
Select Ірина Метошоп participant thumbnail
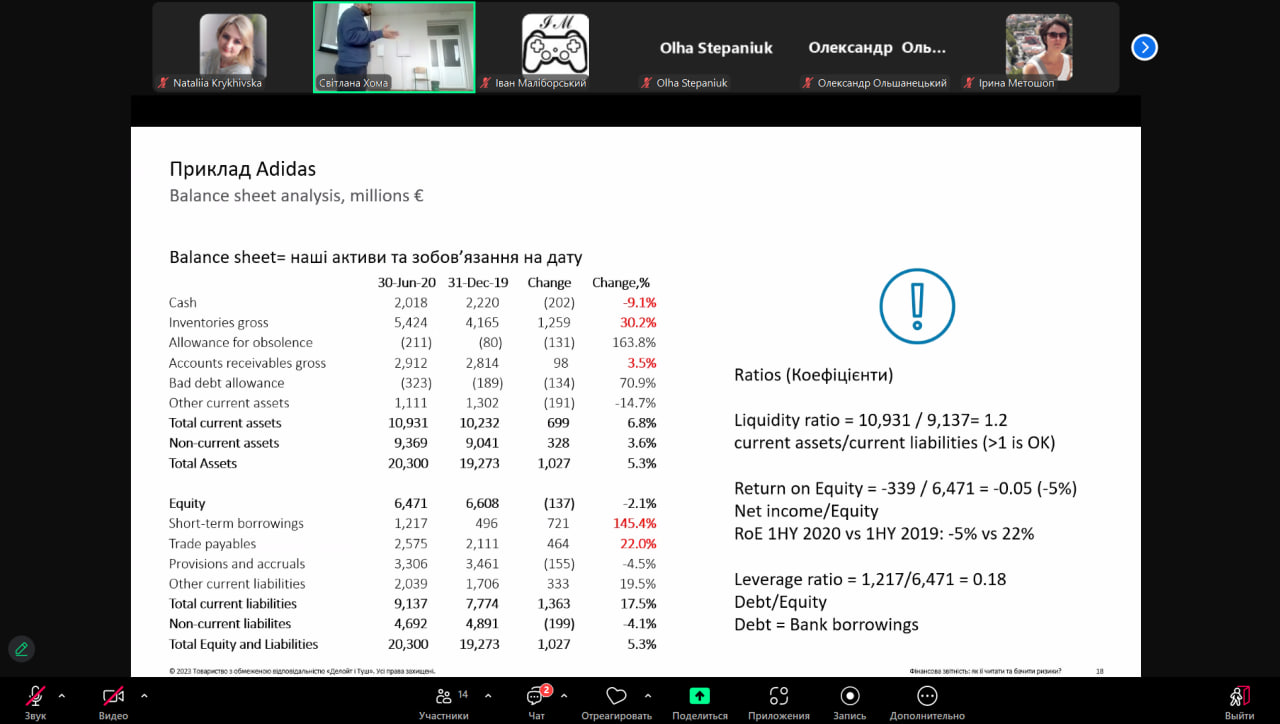click(1038, 47)
